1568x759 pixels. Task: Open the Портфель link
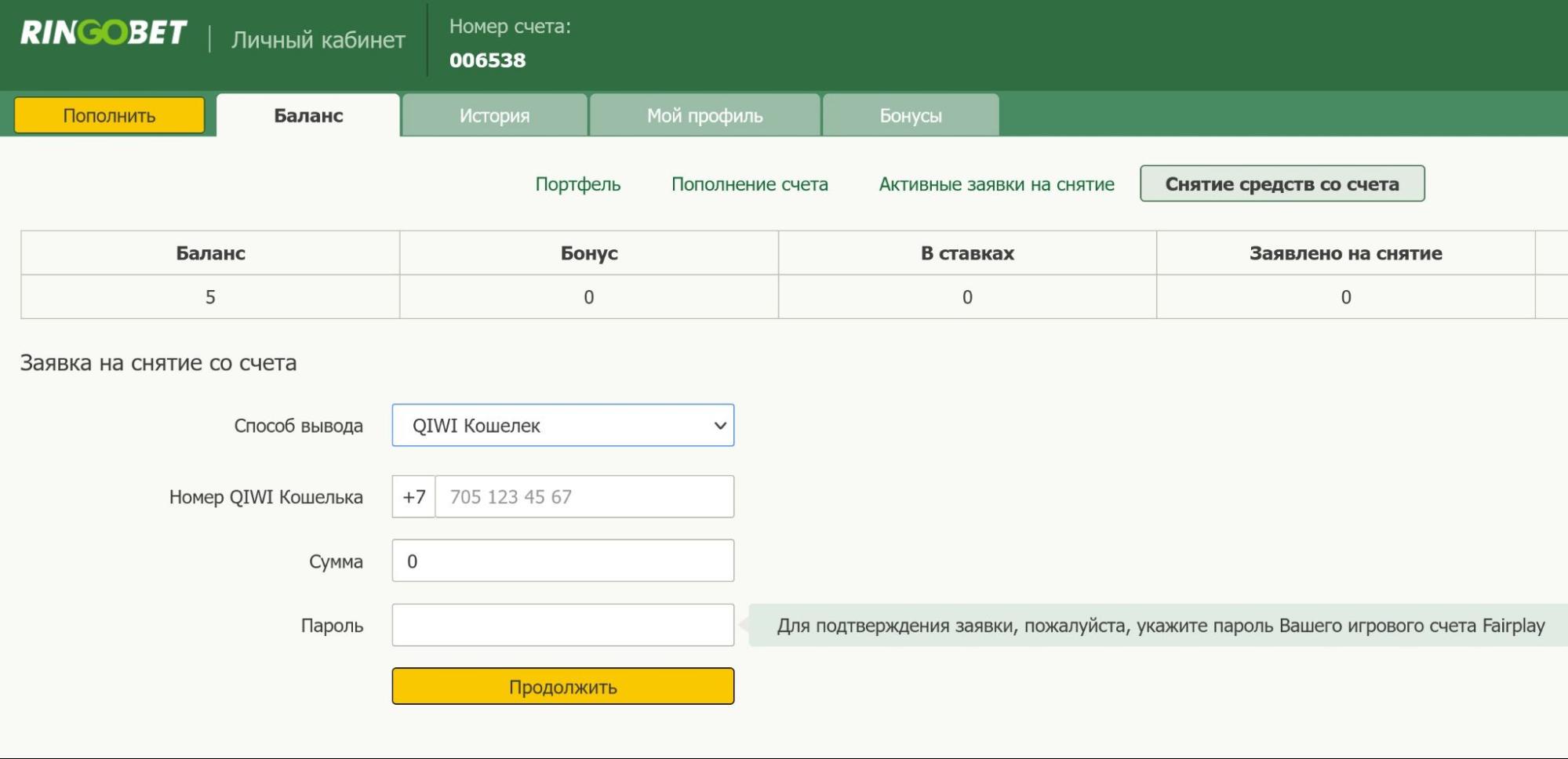[x=578, y=184]
